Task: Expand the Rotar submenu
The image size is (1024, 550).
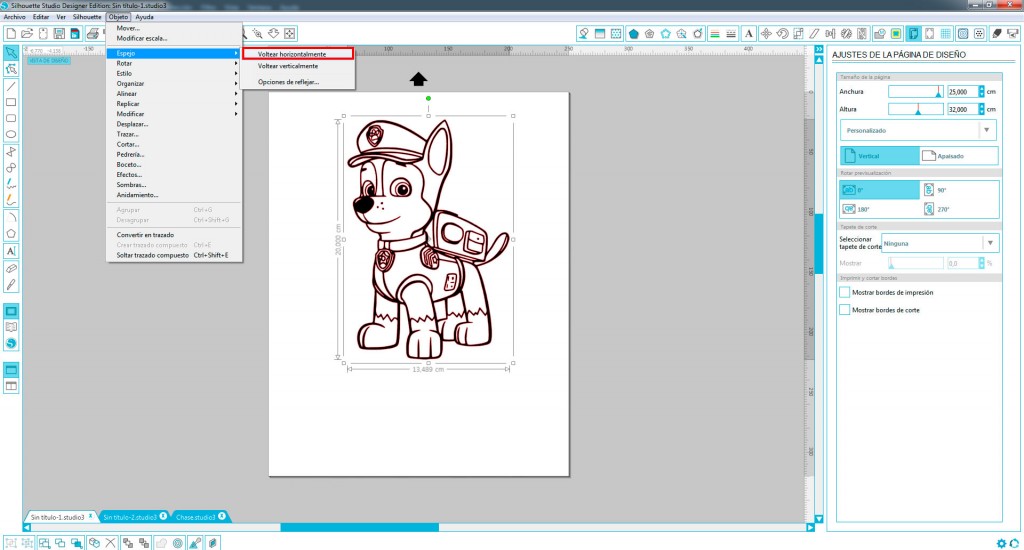Action: point(174,63)
